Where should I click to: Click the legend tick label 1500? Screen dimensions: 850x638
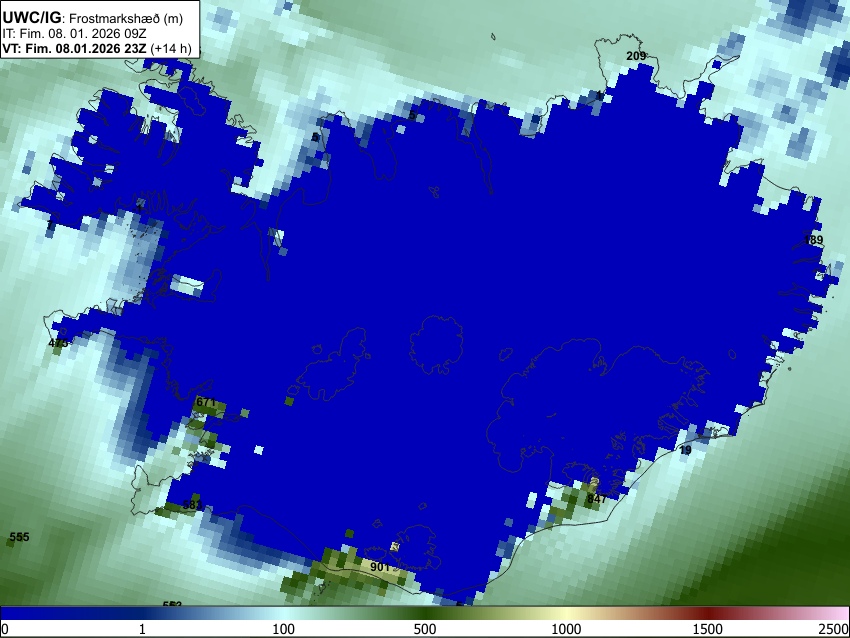pyautogui.click(x=707, y=629)
